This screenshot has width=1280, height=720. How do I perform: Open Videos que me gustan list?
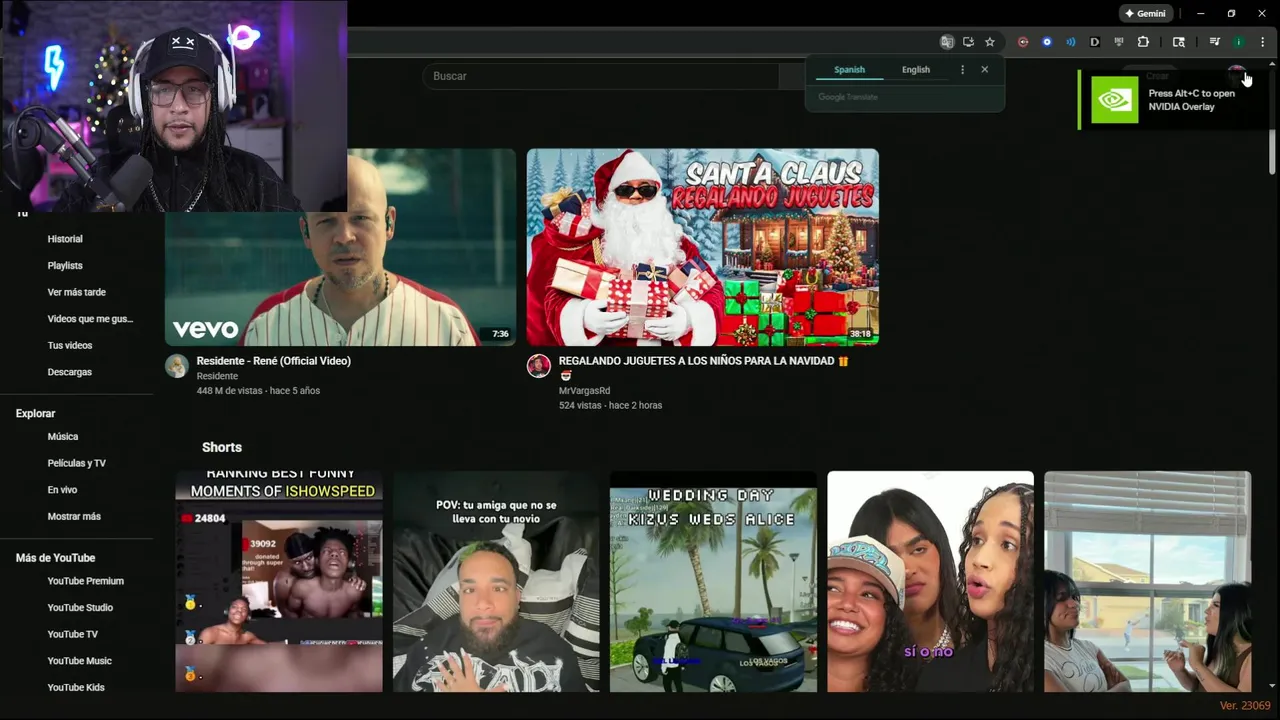coord(90,319)
